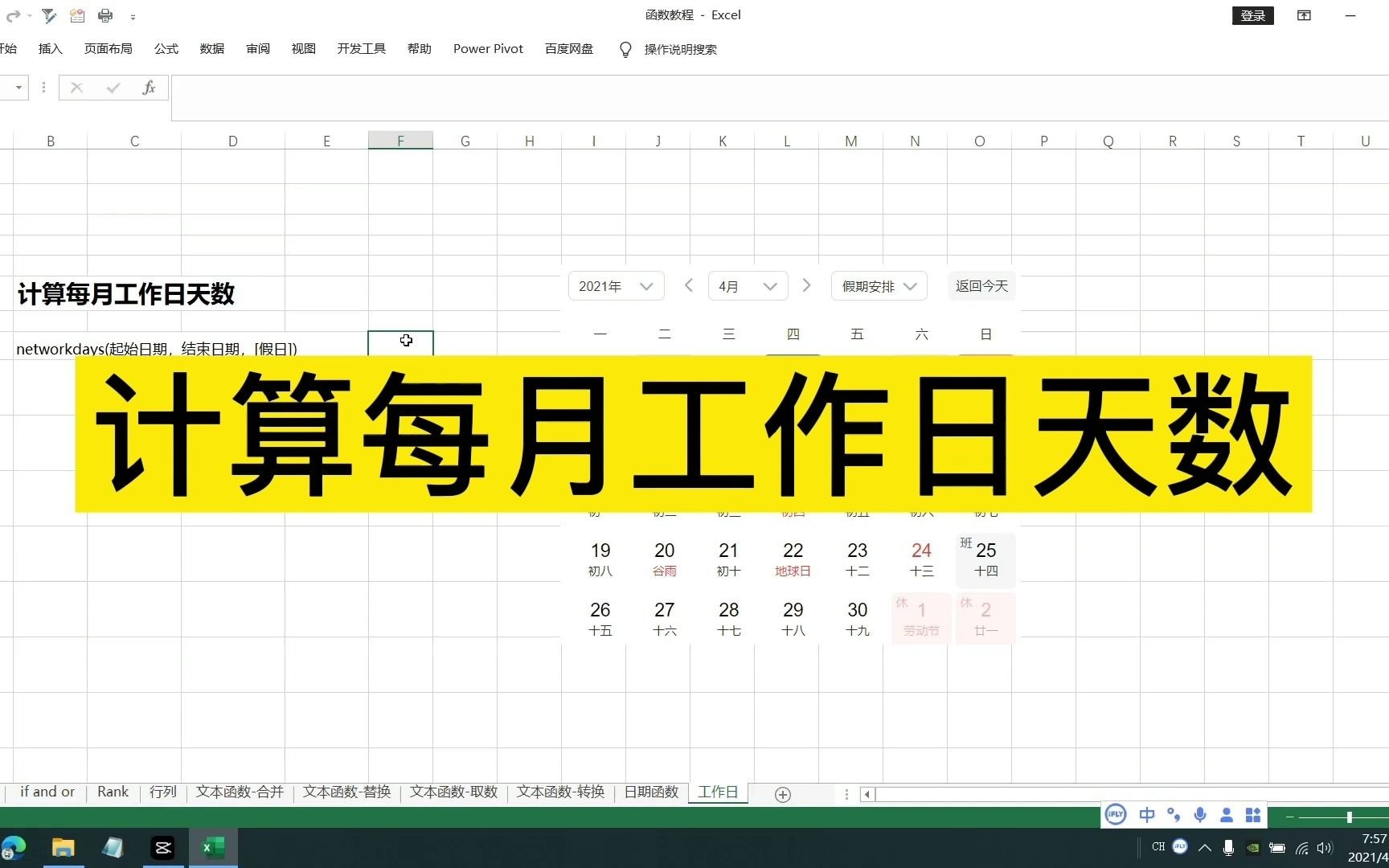The image size is (1389, 868).
Task: Adjust the zoom slider handle in status bar
Action: click(x=1350, y=817)
